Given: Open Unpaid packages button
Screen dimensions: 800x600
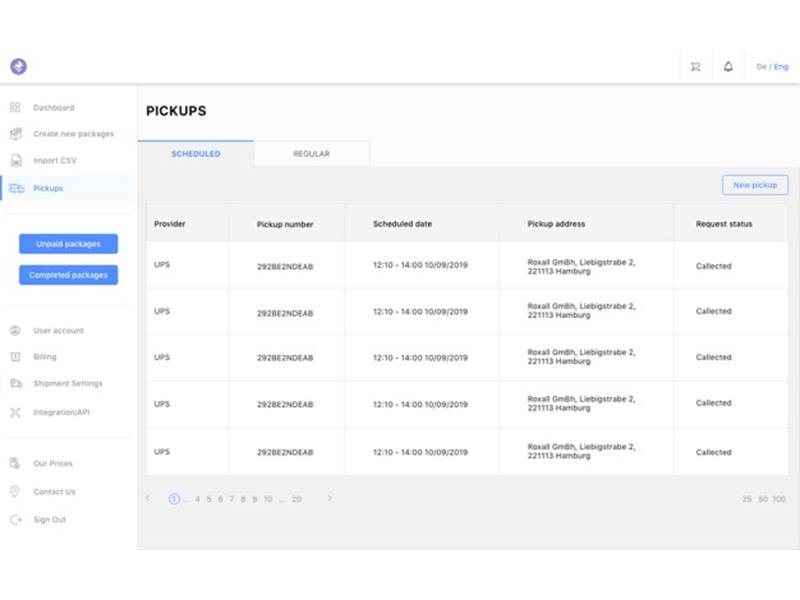Looking at the screenshot, I should pos(68,244).
